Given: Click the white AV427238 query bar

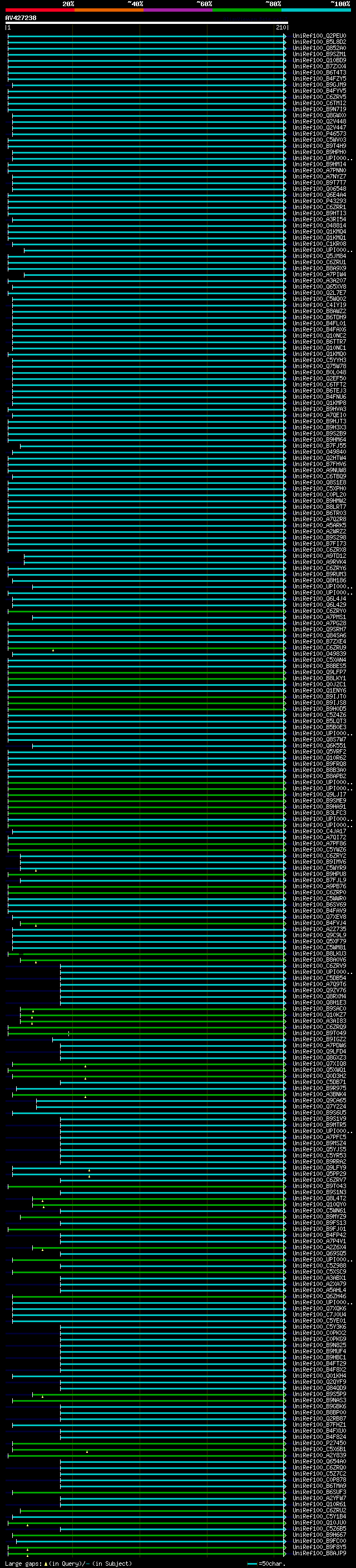Looking at the screenshot, I should pos(146,22).
